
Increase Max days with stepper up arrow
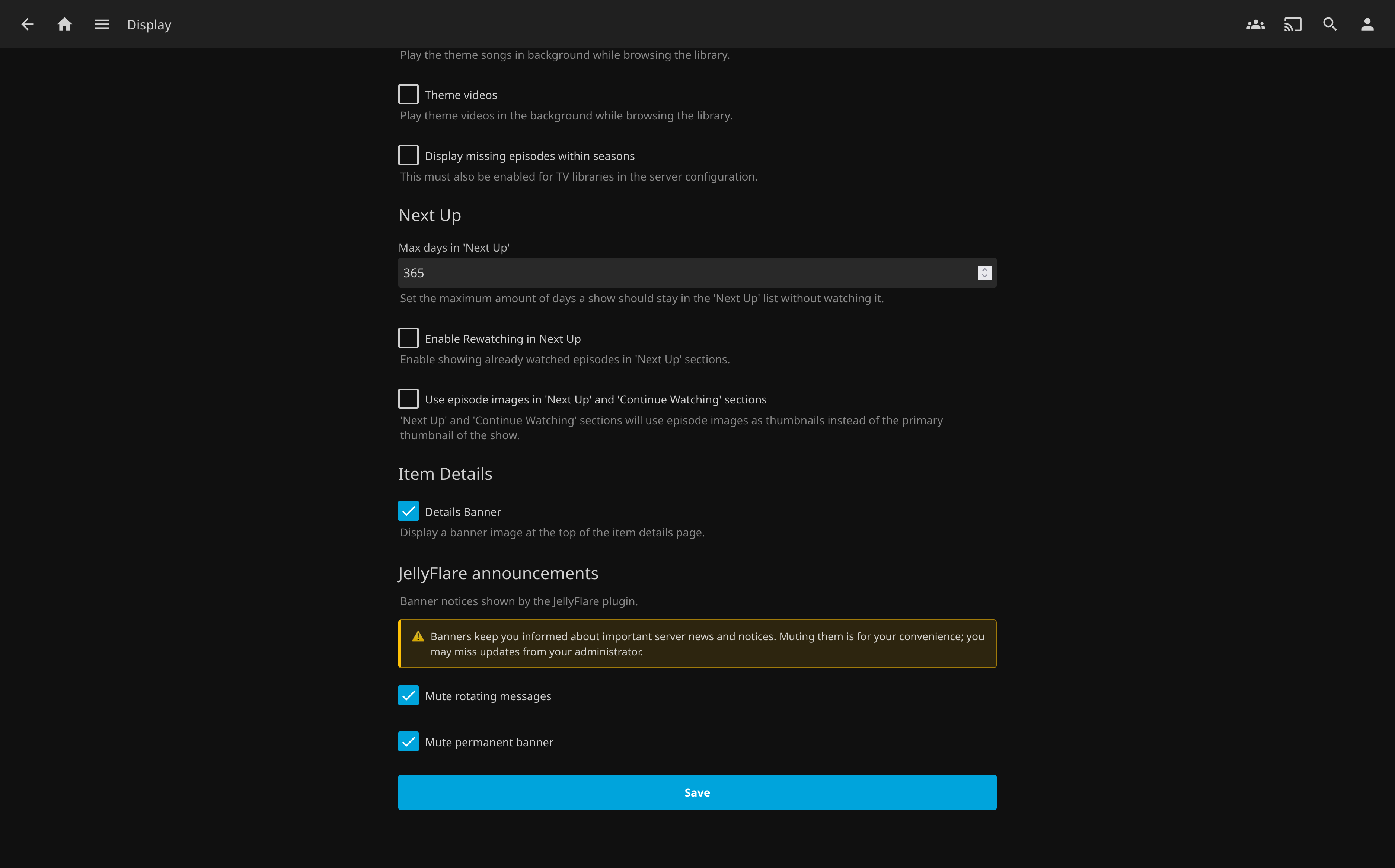click(x=984, y=269)
